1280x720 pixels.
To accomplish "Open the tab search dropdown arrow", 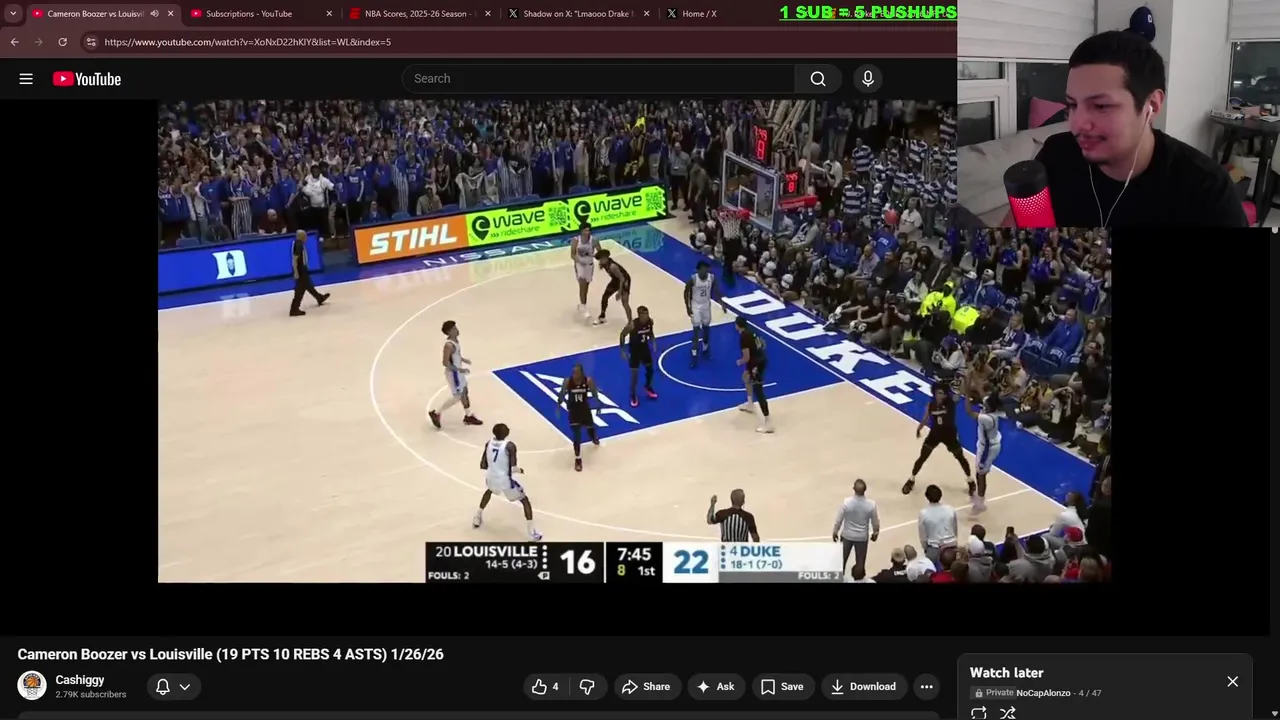I will (x=13, y=14).
